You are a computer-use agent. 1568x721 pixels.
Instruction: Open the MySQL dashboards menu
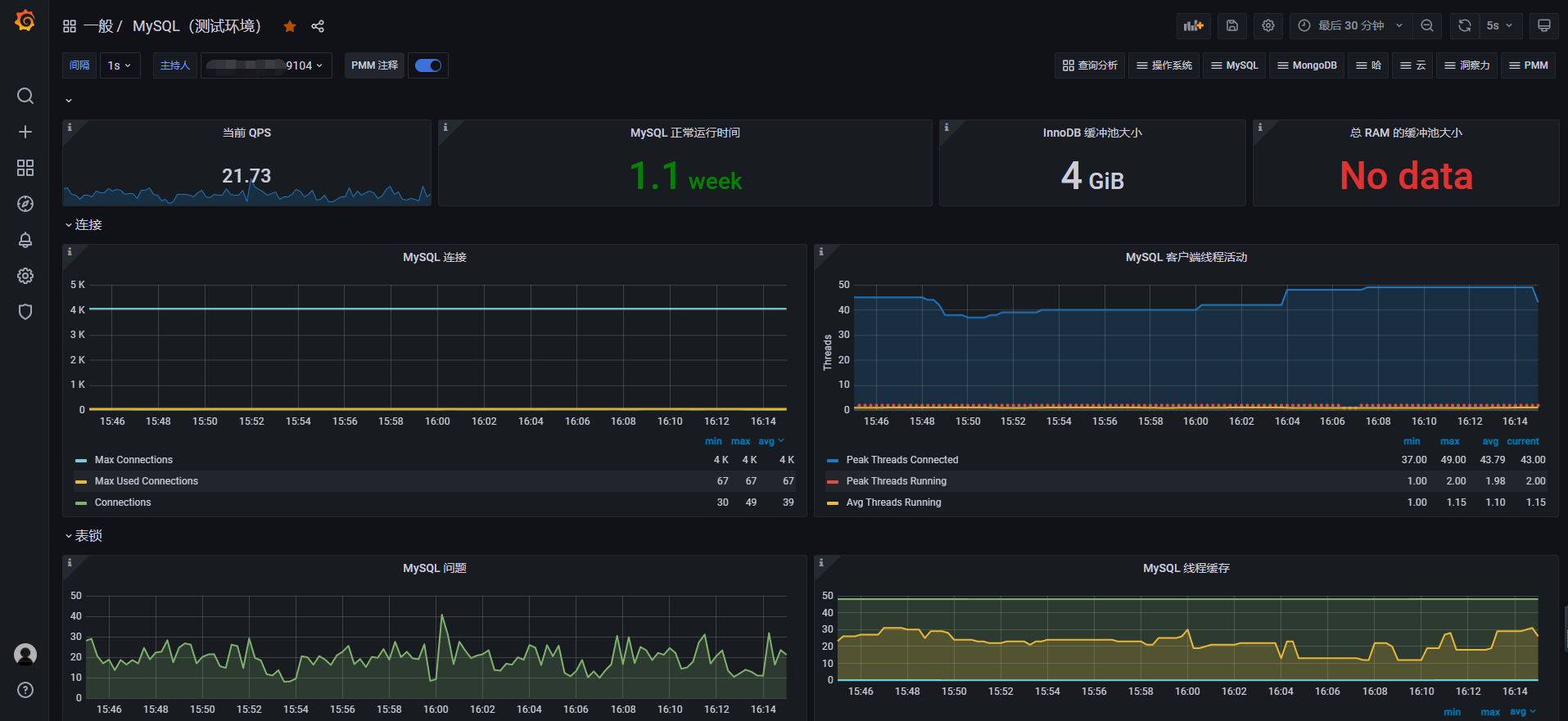(x=1235, y=65)
